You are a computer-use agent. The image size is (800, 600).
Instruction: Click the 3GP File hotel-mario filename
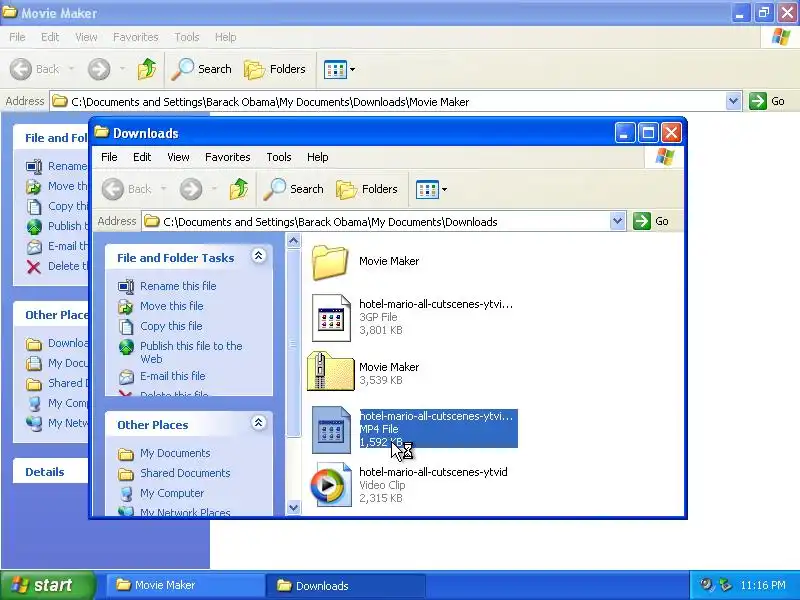pyautogui.click(x=436, y=304)
